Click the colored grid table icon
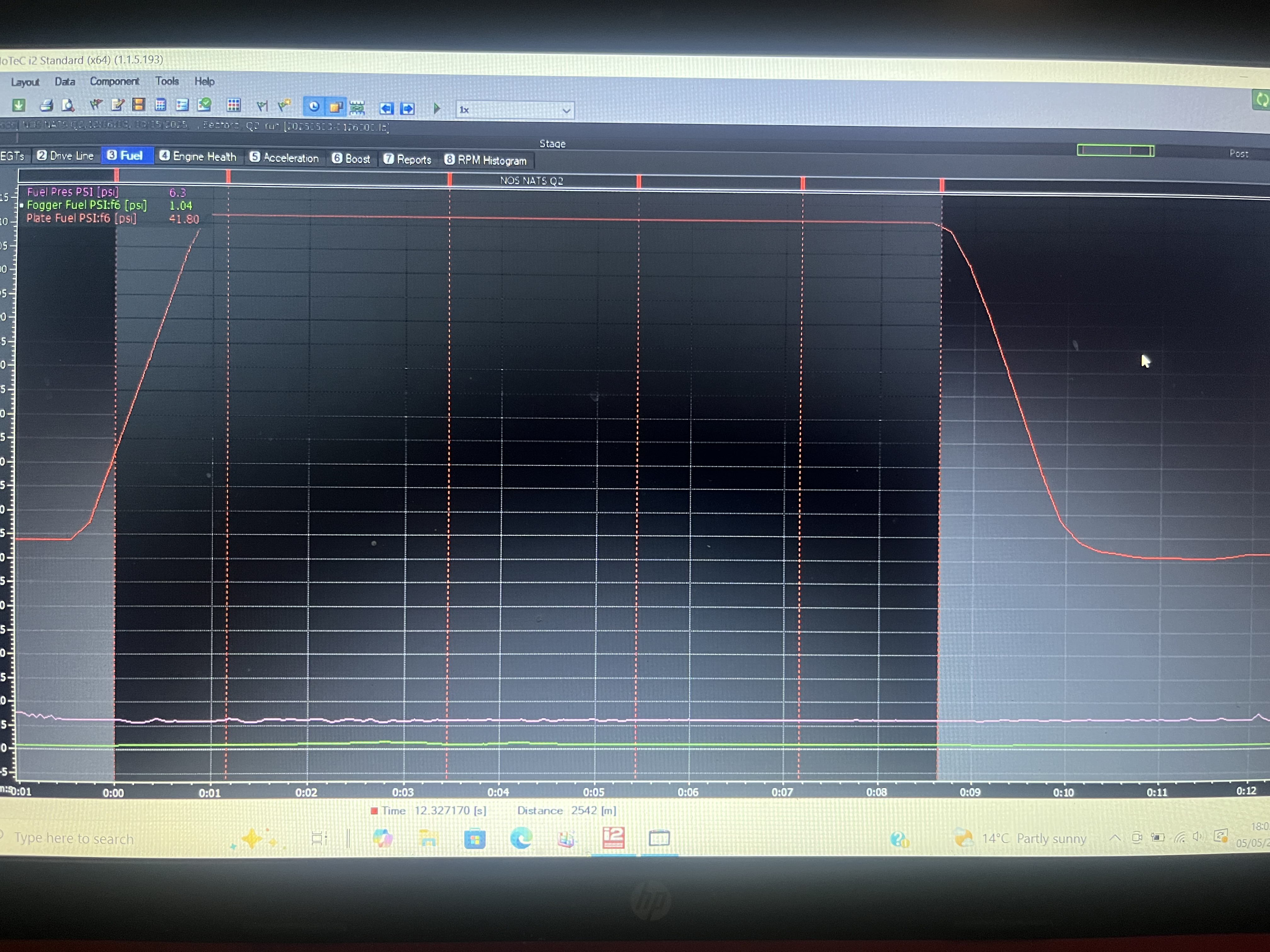This screenshot has width=1270, height=952. [233, 105]
